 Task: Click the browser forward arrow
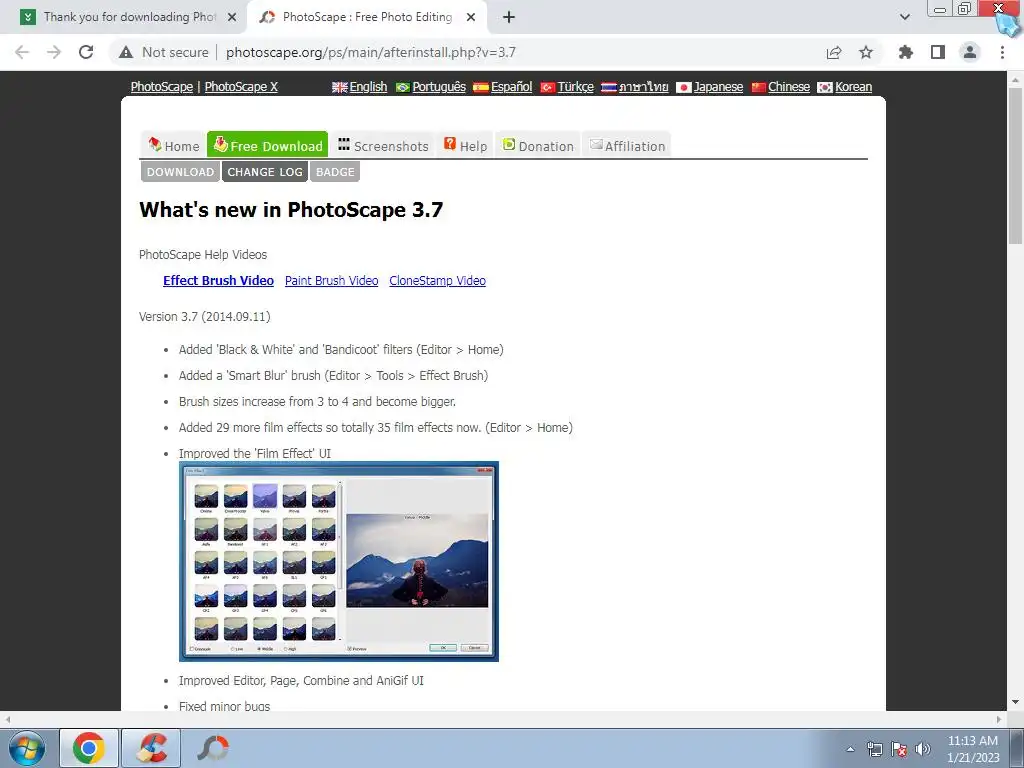pos(54,52)
